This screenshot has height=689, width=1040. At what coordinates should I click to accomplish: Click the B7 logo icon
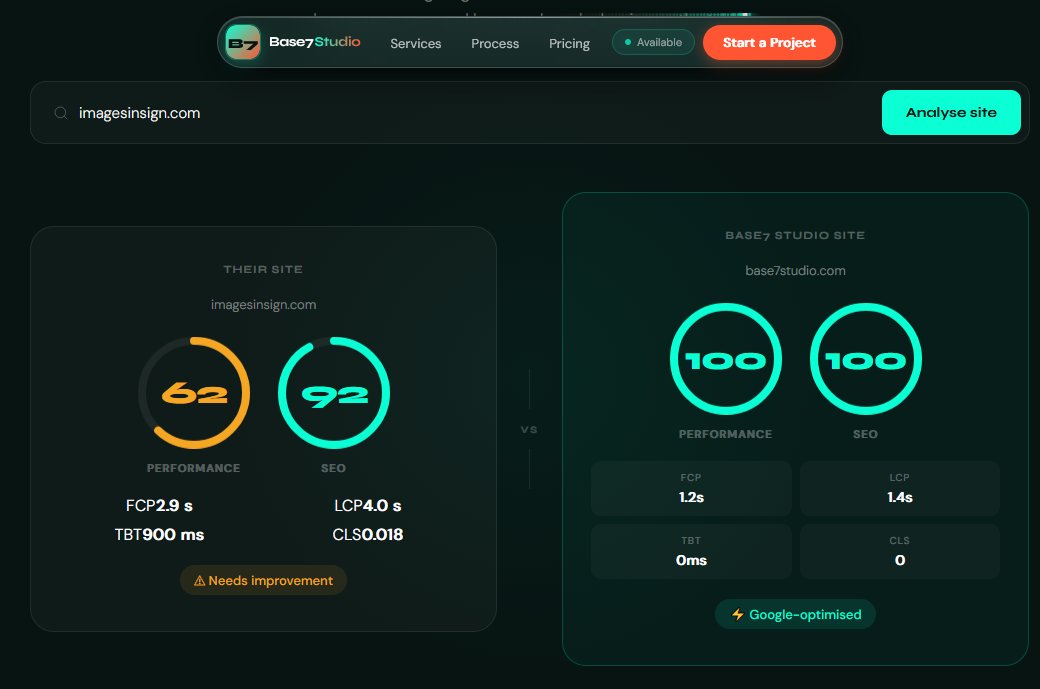pyautogui.click(x=243, y=42)
